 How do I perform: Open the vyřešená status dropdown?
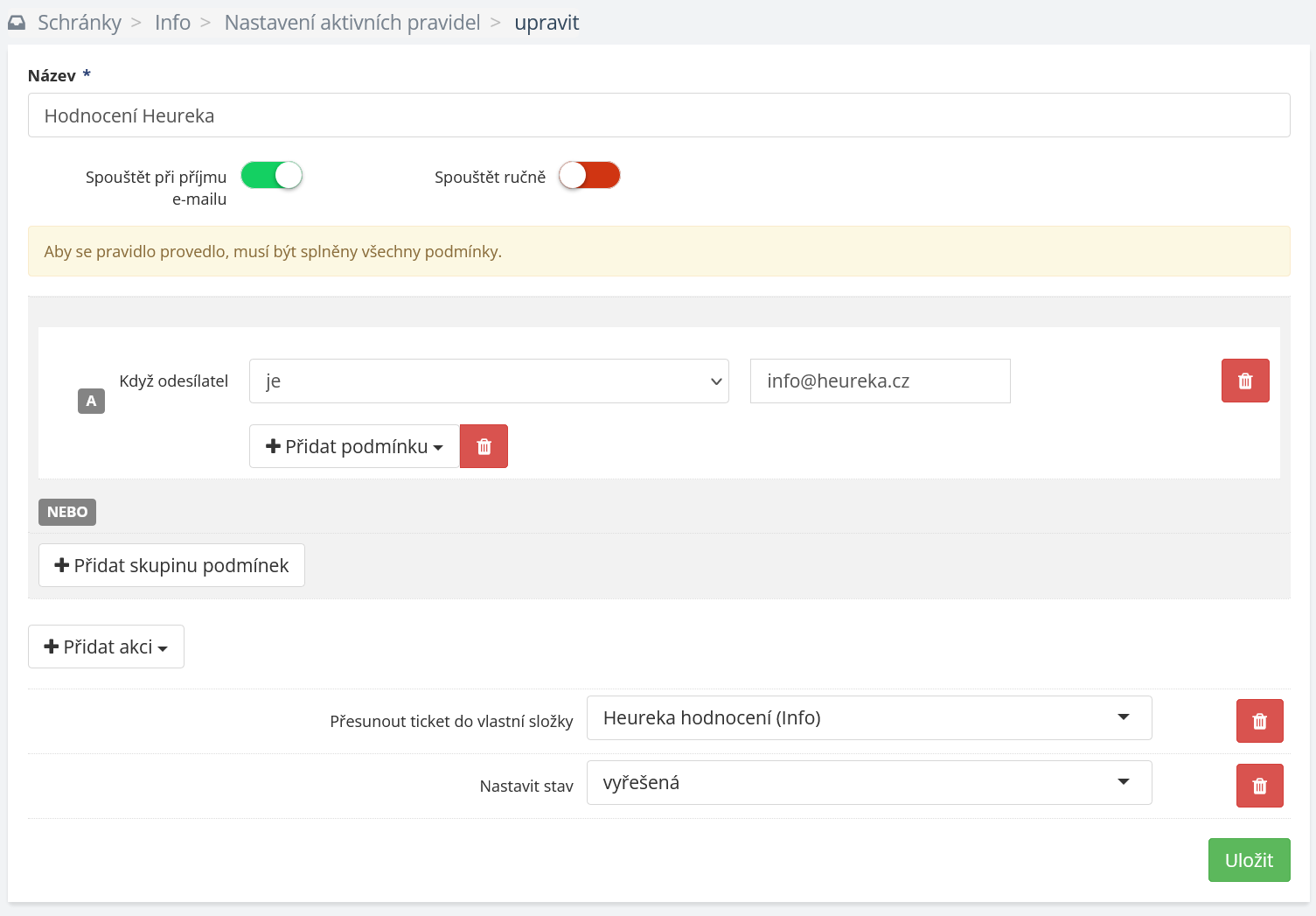(x=868, y=782)
